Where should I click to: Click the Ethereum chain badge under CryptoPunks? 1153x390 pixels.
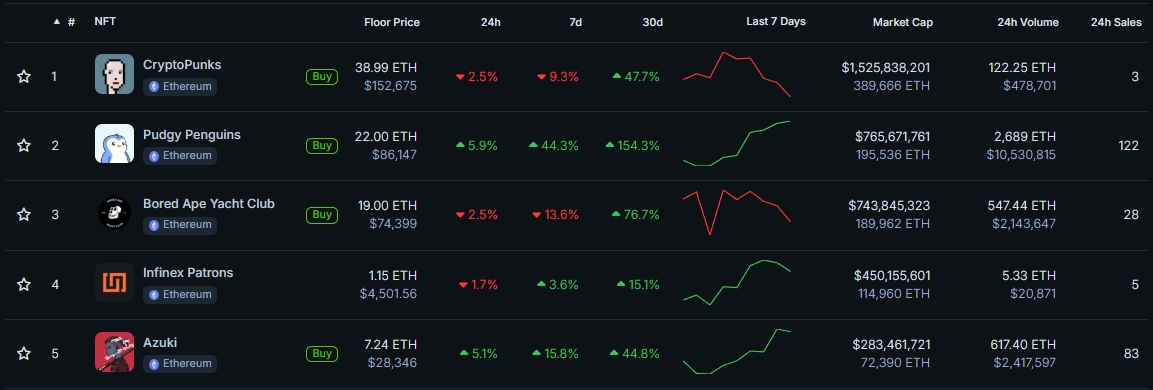click(x=180, y=86)
